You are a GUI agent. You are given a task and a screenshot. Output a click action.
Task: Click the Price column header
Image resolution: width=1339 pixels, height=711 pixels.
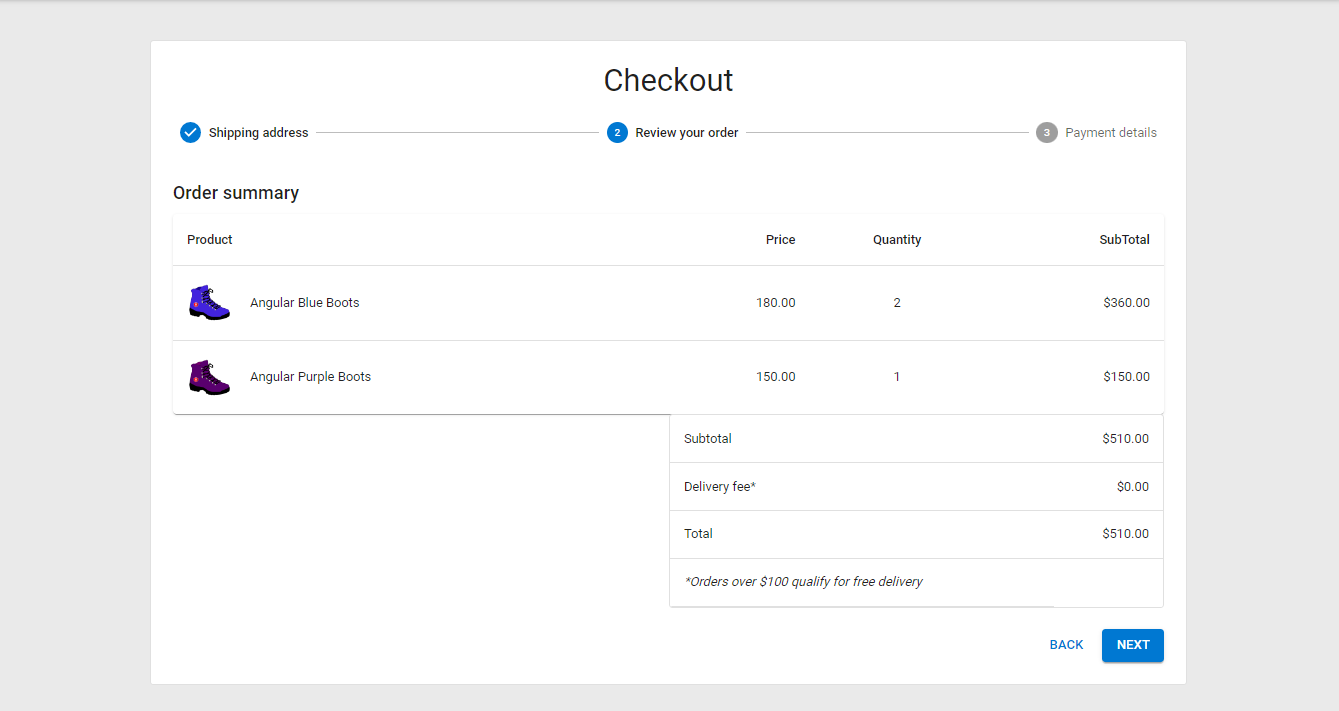780,240
